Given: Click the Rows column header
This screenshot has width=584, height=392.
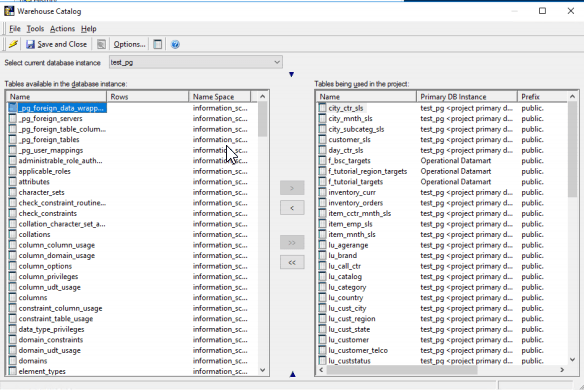Looking at the screenshot, I should click(x=147, y=97).
